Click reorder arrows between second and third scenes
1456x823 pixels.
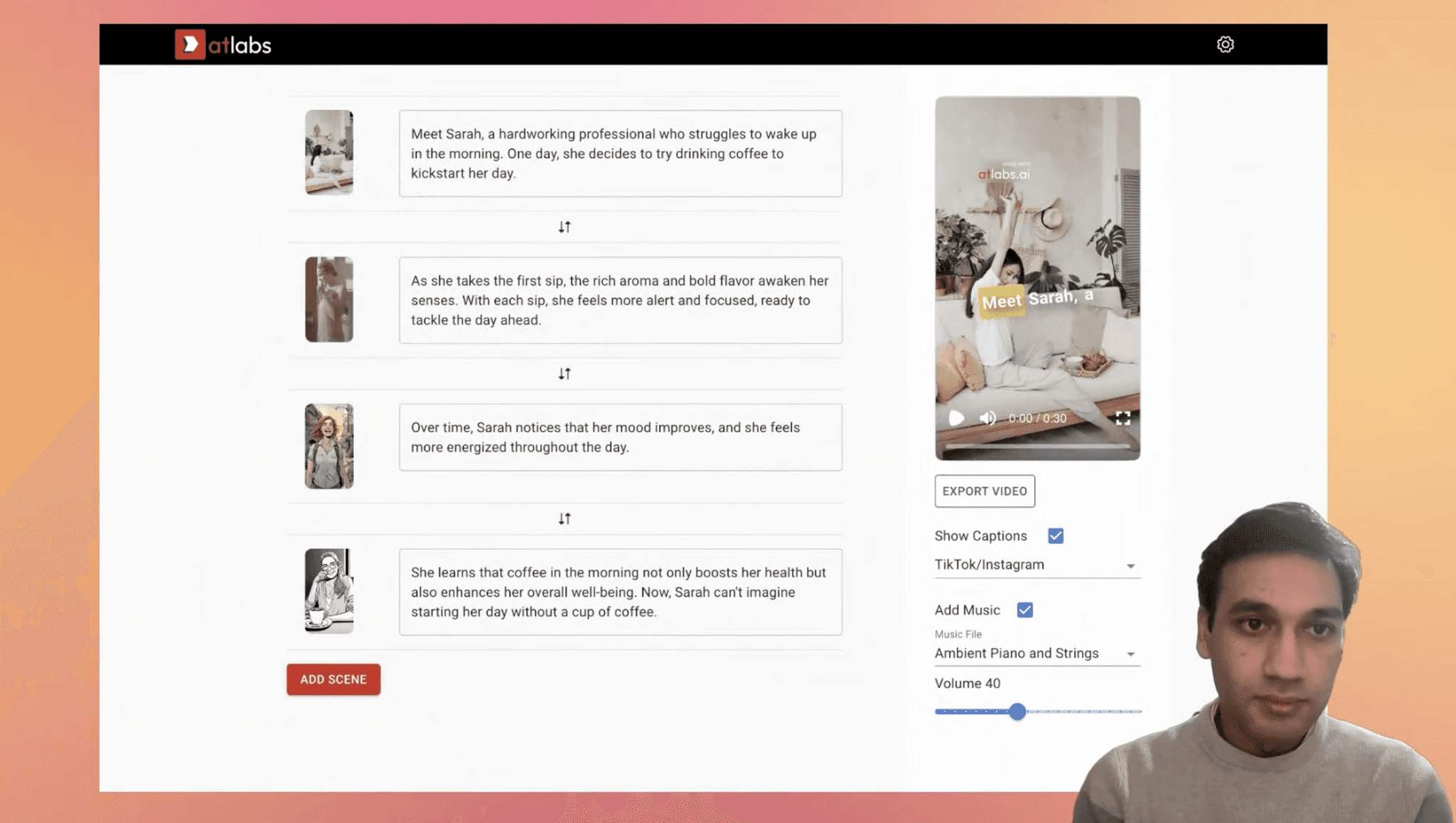(x=564, y=373)
